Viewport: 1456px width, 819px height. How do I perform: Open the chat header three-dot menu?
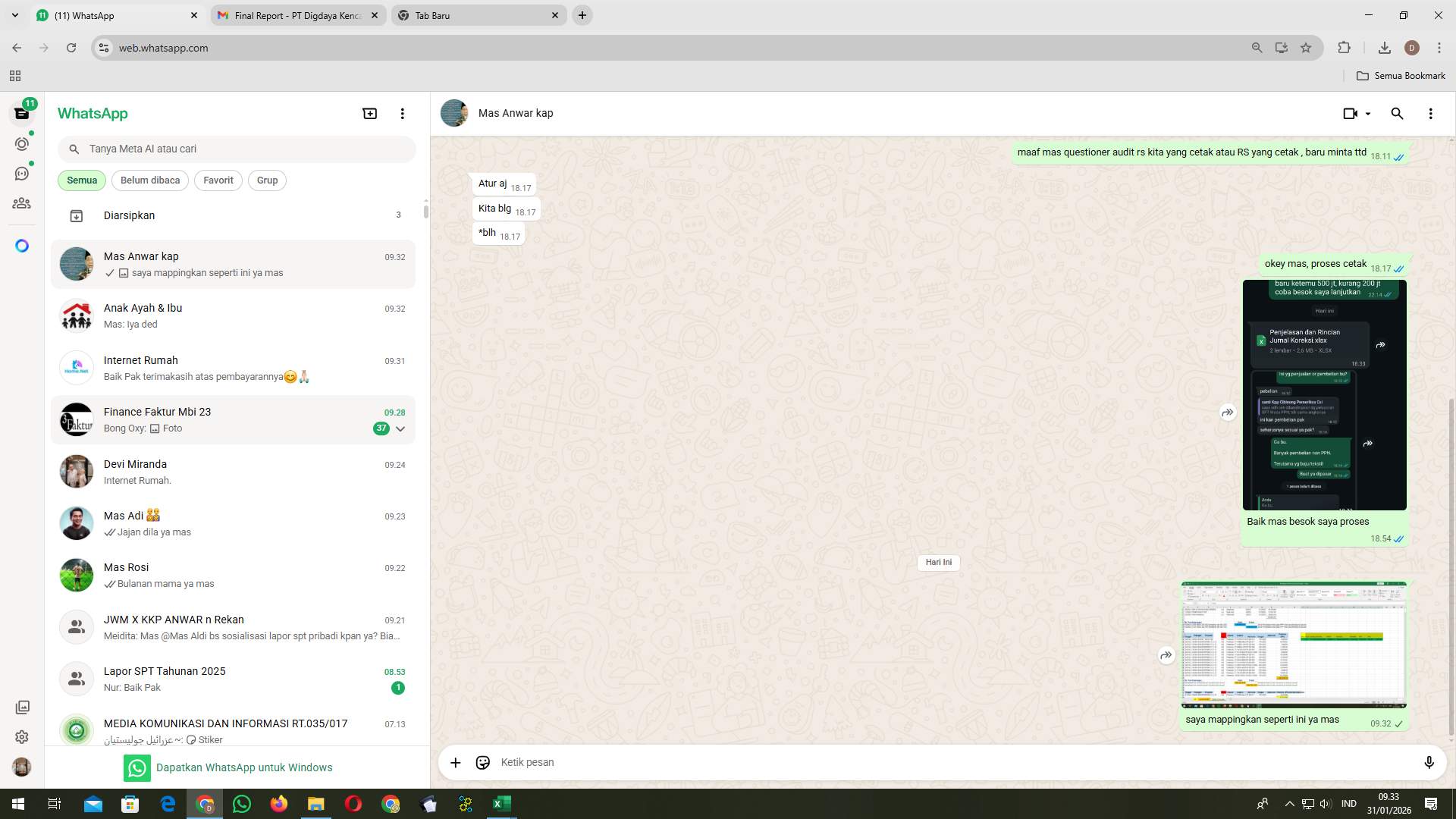point(1430,113)
